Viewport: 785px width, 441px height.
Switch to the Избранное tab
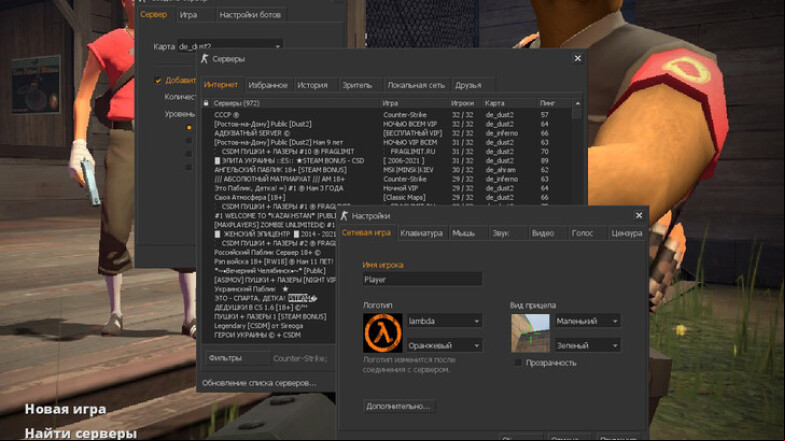[x=268, y=85]
